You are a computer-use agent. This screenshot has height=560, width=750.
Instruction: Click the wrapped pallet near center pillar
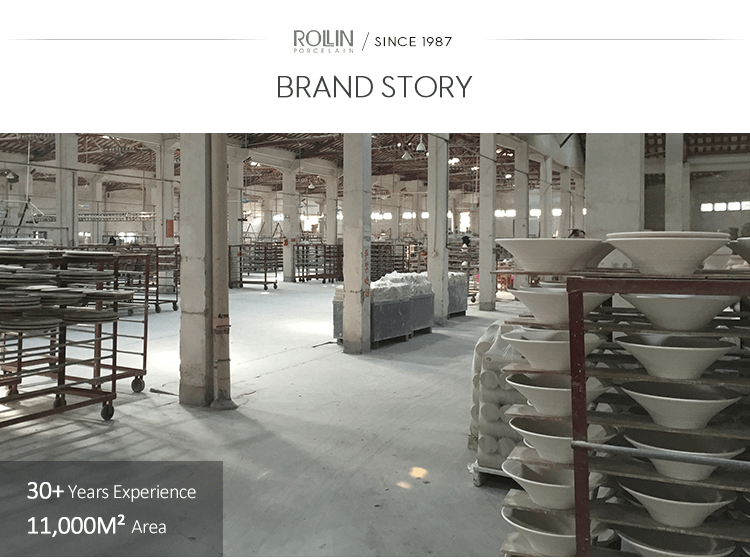pos(401,307)
